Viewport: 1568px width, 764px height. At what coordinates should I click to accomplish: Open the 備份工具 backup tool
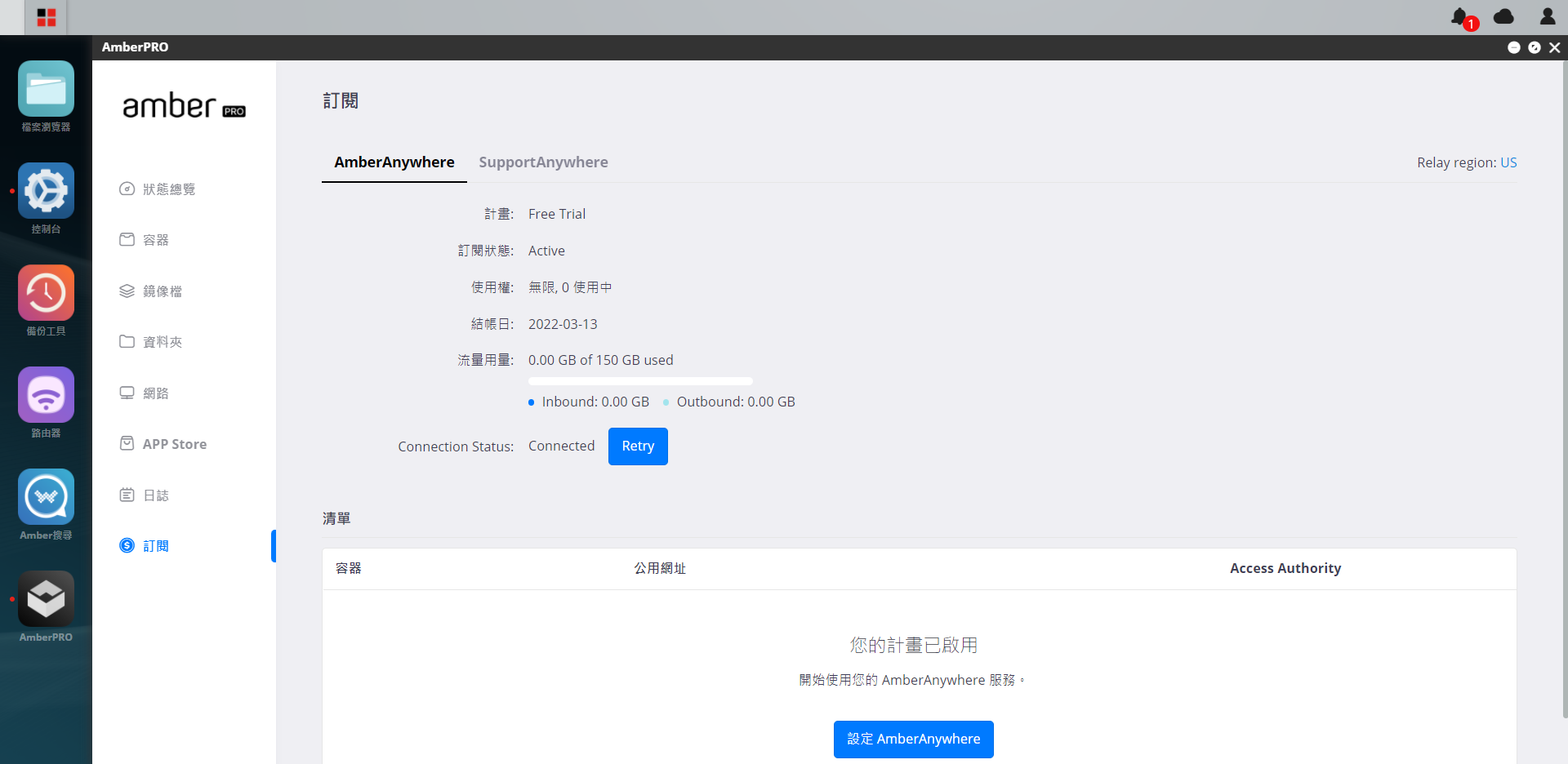[x=46, y=293]
